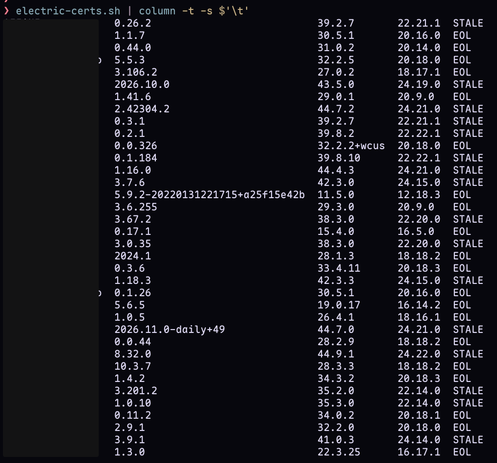Select version 2024.1

133,256
